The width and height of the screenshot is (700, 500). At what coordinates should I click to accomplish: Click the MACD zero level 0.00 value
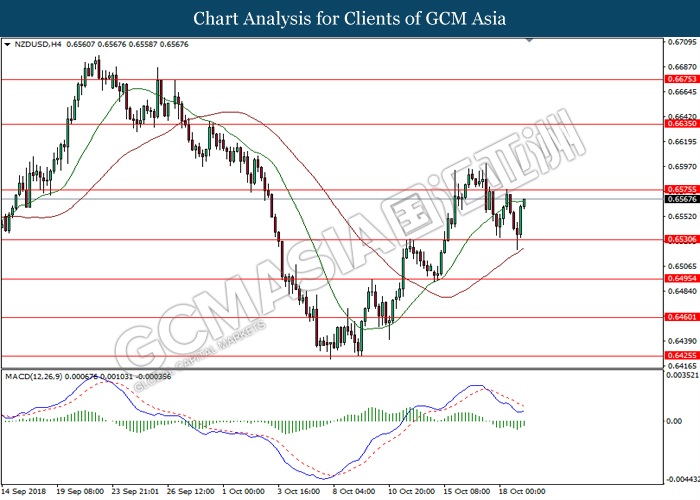click(674, 421)
